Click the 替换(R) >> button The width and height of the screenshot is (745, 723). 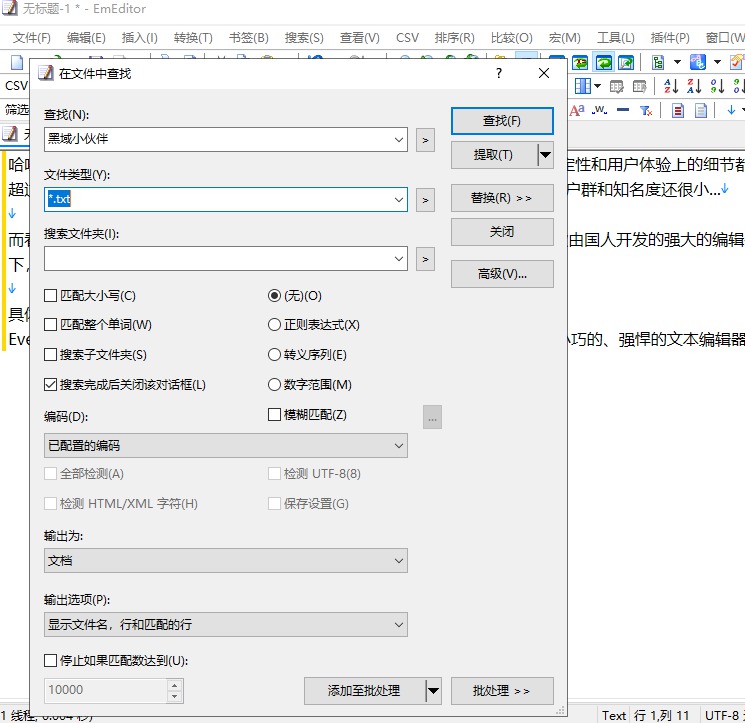coord(502,198)
